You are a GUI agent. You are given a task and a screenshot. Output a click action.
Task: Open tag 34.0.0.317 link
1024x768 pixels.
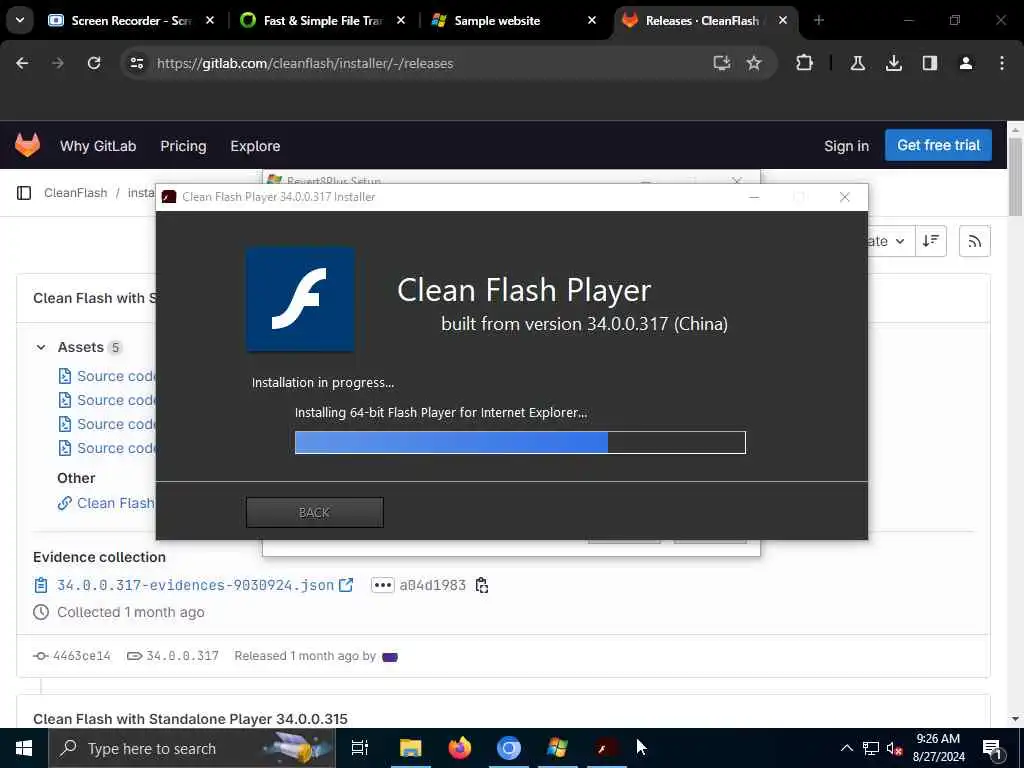click(x=182, y=656)
